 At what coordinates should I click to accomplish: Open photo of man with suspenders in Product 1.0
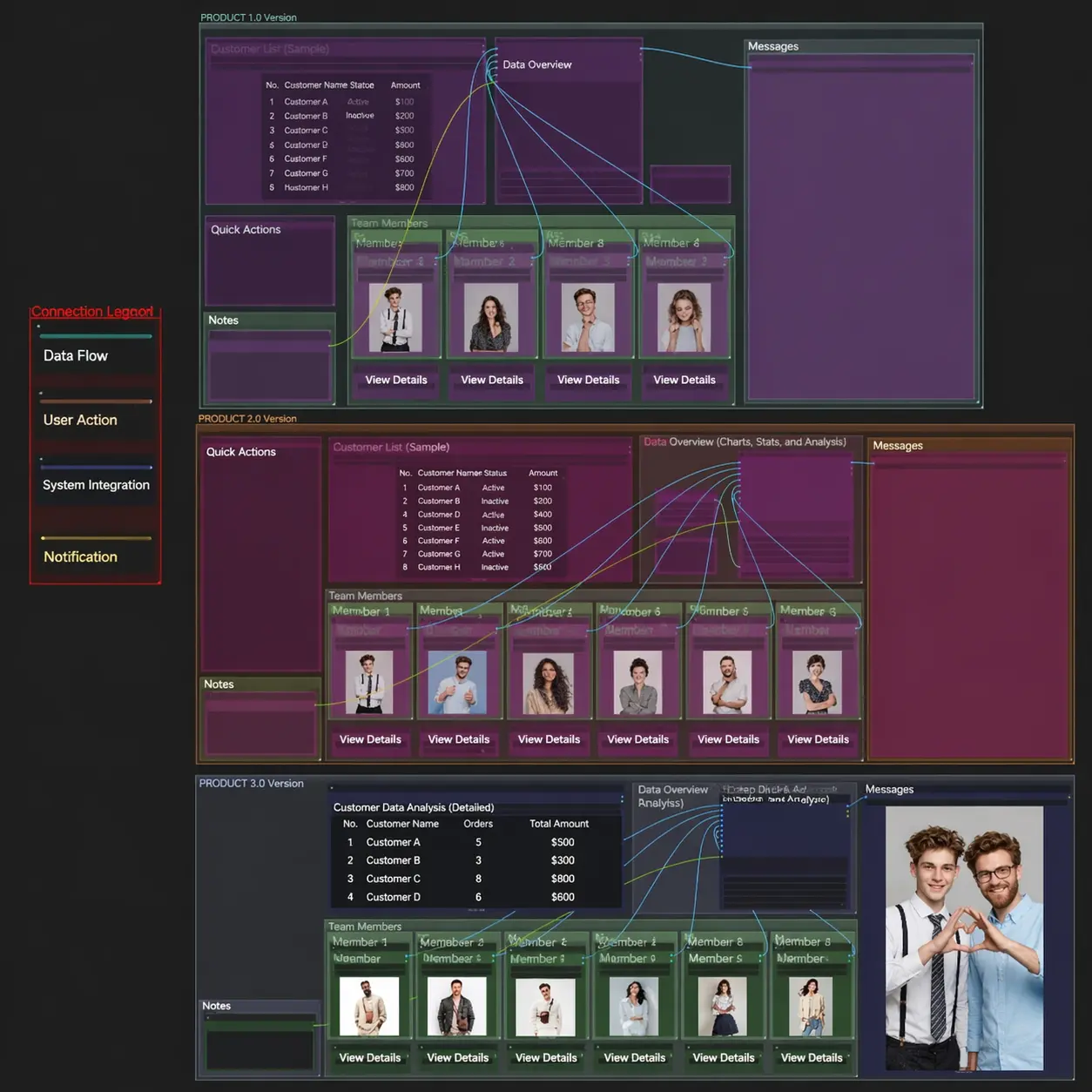(395, 319)
